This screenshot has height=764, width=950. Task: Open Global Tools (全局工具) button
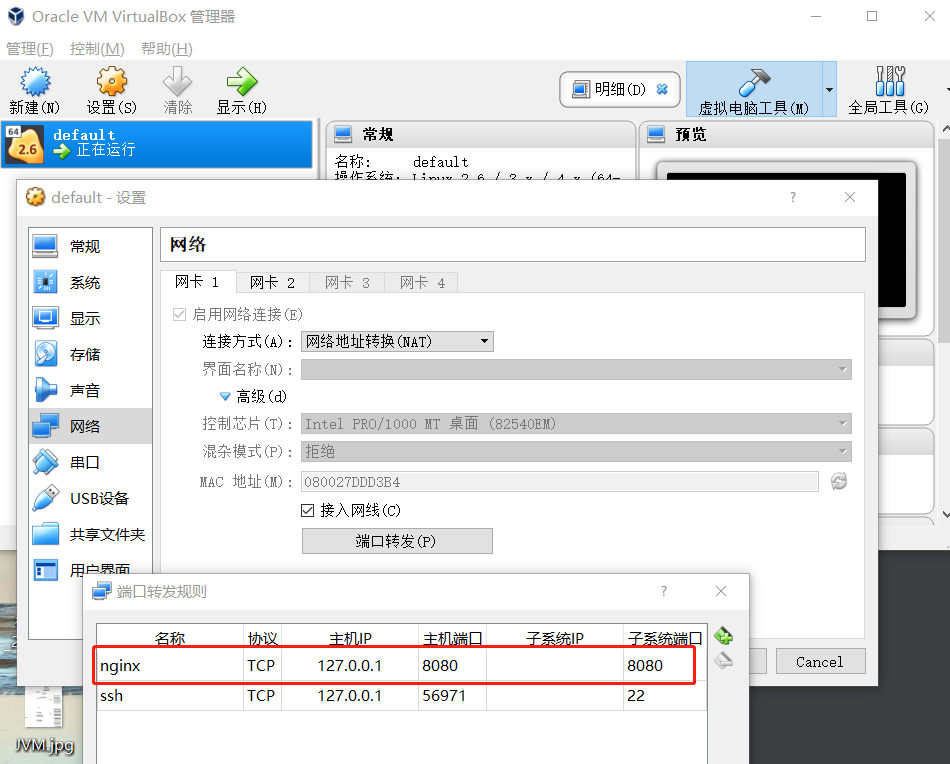(888, 90)
